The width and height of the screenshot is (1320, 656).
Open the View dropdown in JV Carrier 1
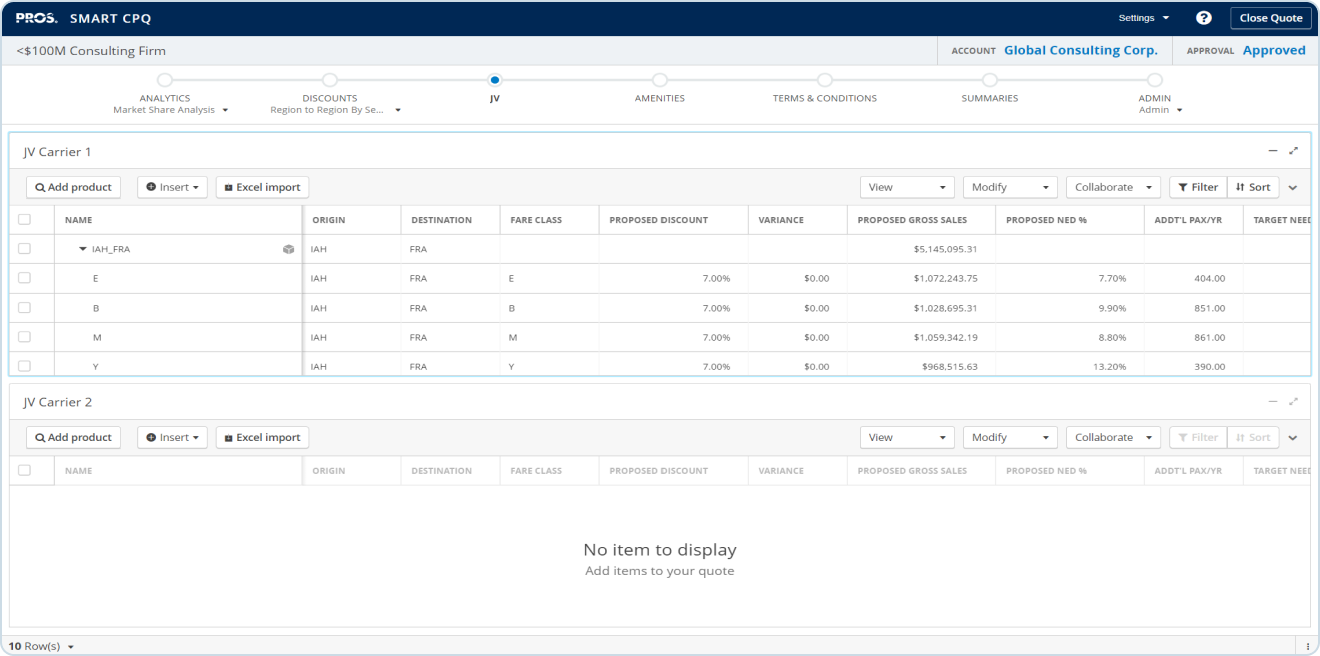907,187
